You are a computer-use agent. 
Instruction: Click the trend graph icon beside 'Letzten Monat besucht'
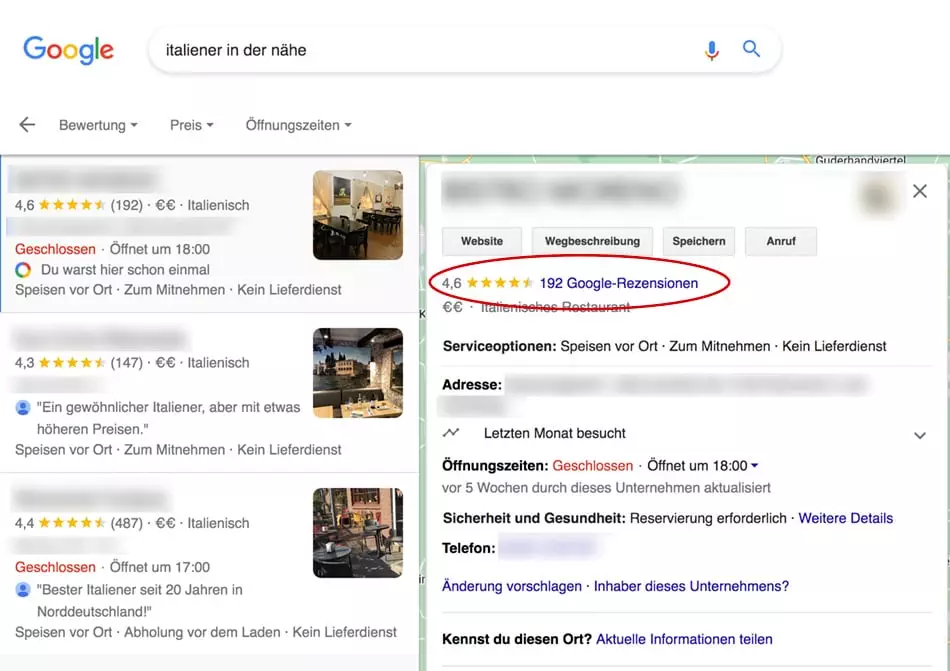[x=451, y=432]
